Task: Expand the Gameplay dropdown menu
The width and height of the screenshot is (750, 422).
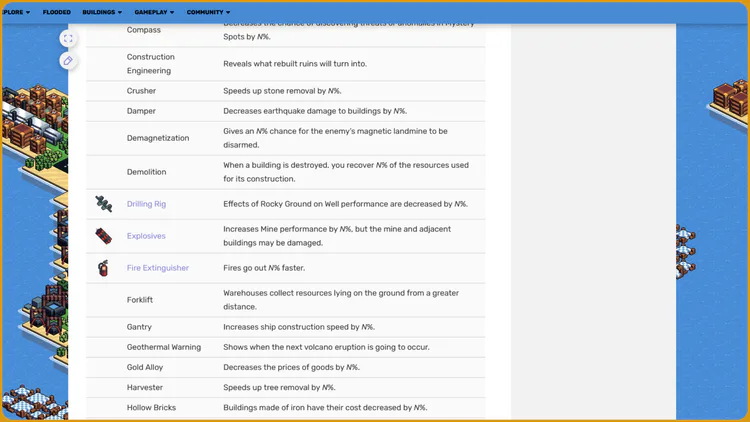Action: point(154,12)
